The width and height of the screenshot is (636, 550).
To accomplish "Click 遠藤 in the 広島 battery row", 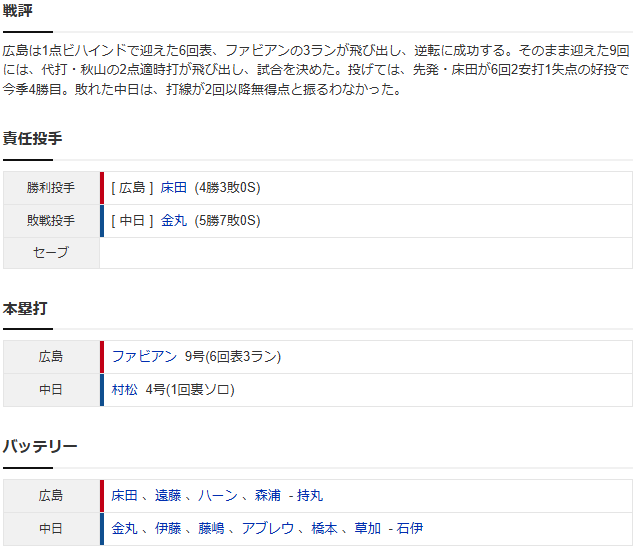I will coord(168,495).
